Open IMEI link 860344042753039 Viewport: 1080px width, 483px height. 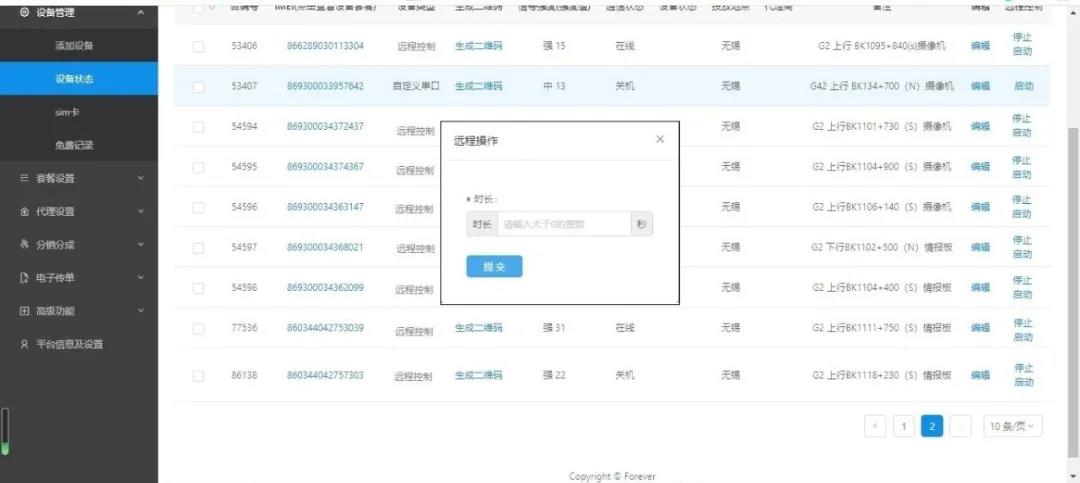pyautogui.click(x=325, y=328)
